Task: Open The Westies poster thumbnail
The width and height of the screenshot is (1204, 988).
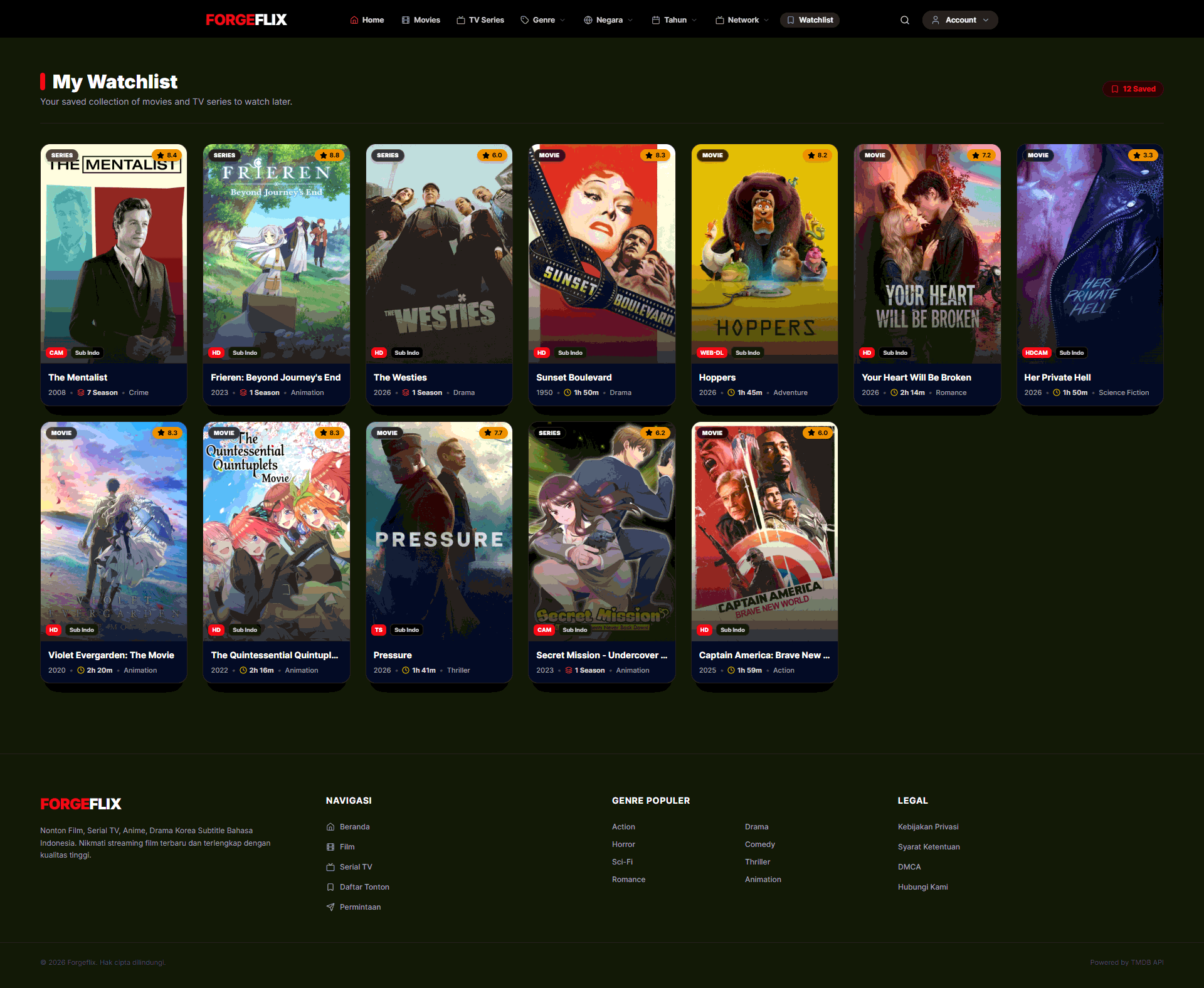Action: click(439, 254)
